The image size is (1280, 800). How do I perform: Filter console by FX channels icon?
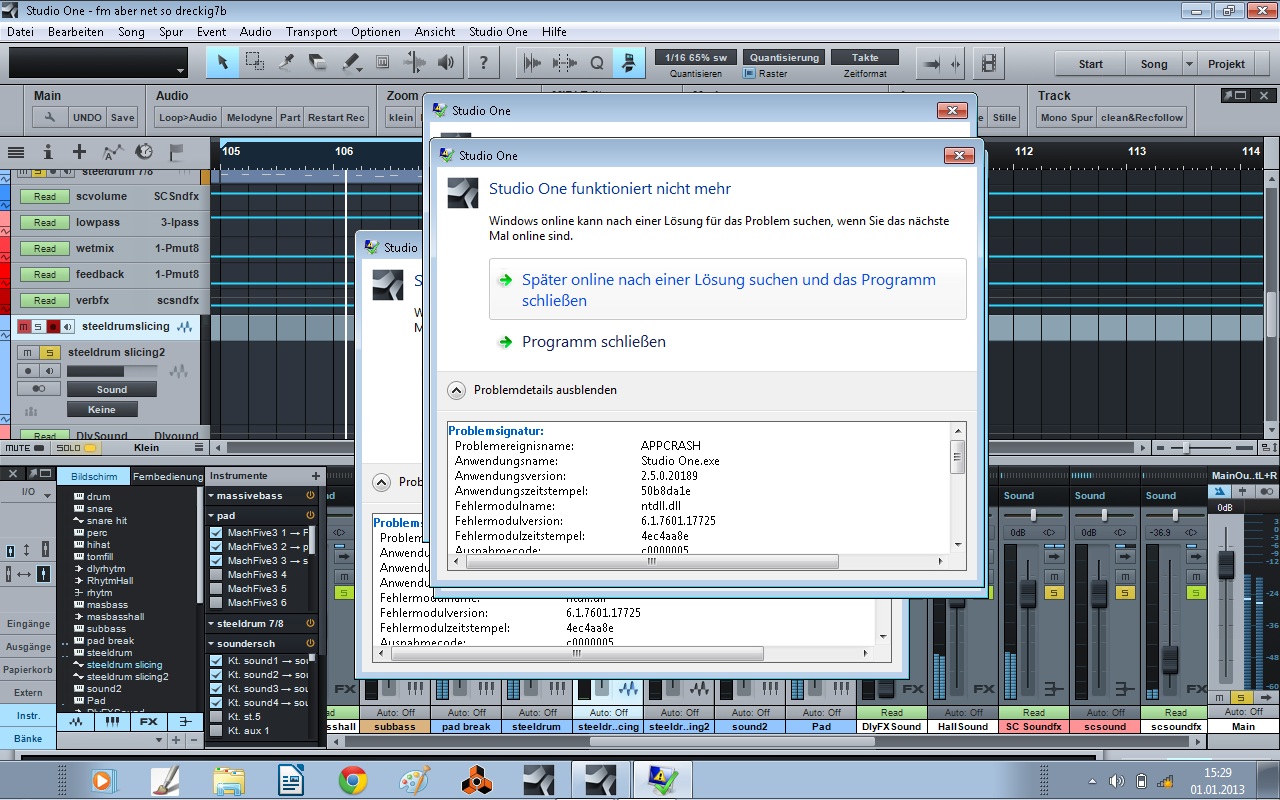[x=148, y=721]
